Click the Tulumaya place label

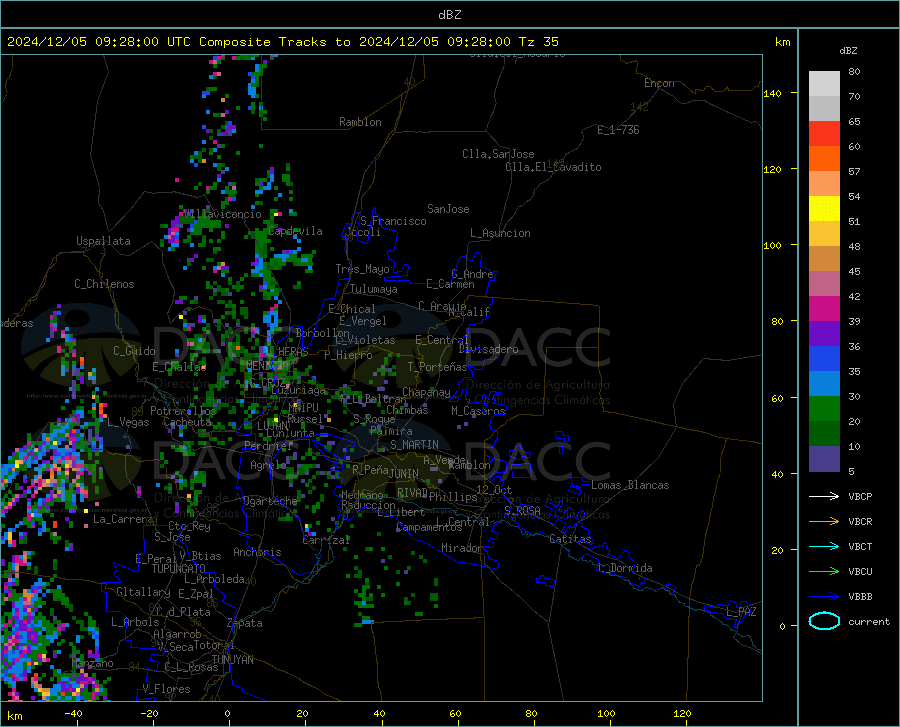(374, 289)
